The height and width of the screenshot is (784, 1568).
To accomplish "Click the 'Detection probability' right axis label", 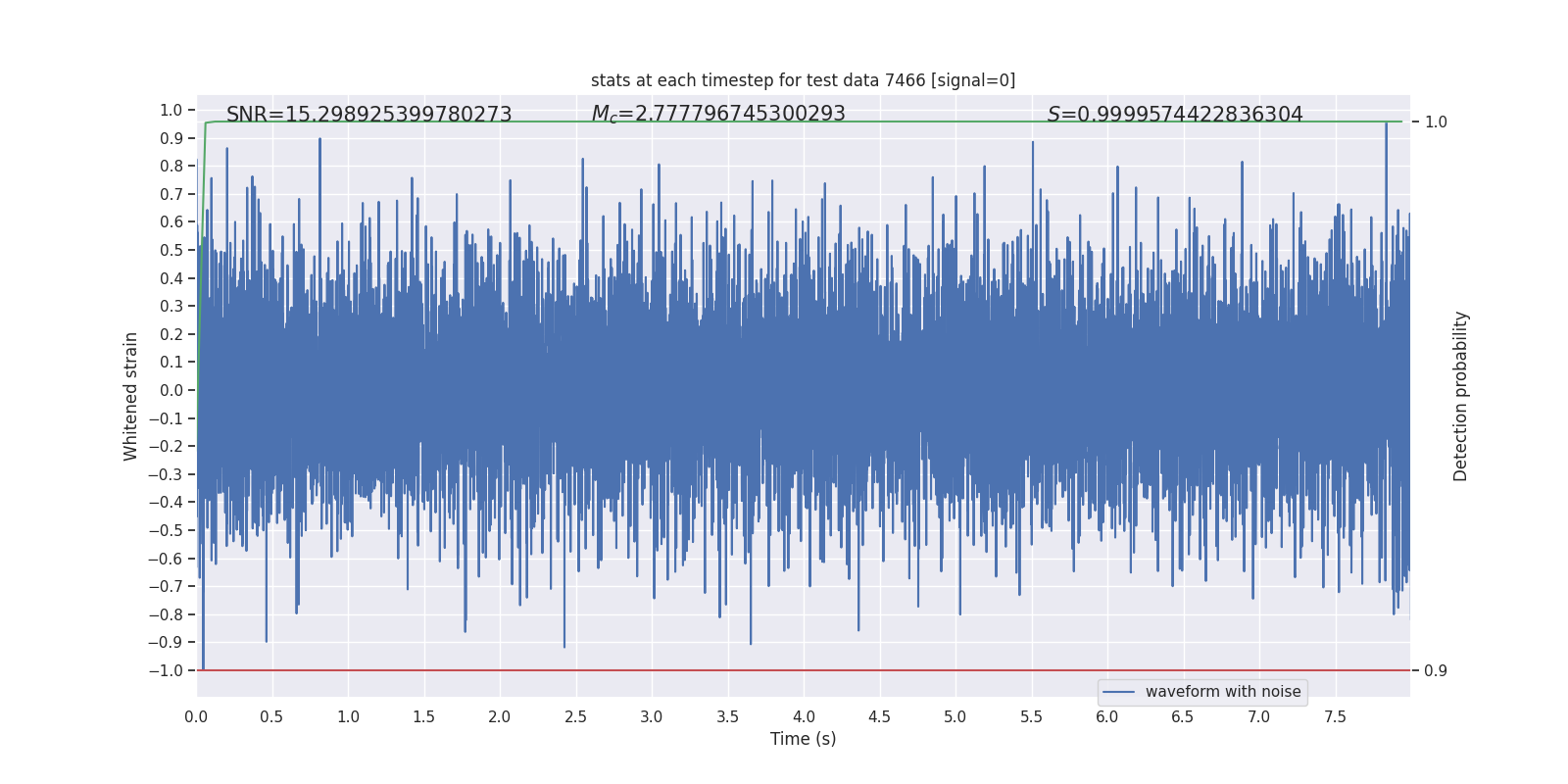I will coord(1460,396).
